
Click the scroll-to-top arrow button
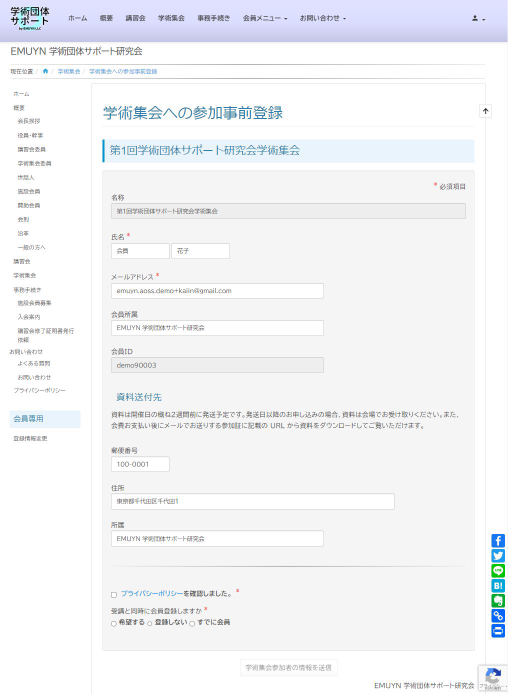(485, 111)
